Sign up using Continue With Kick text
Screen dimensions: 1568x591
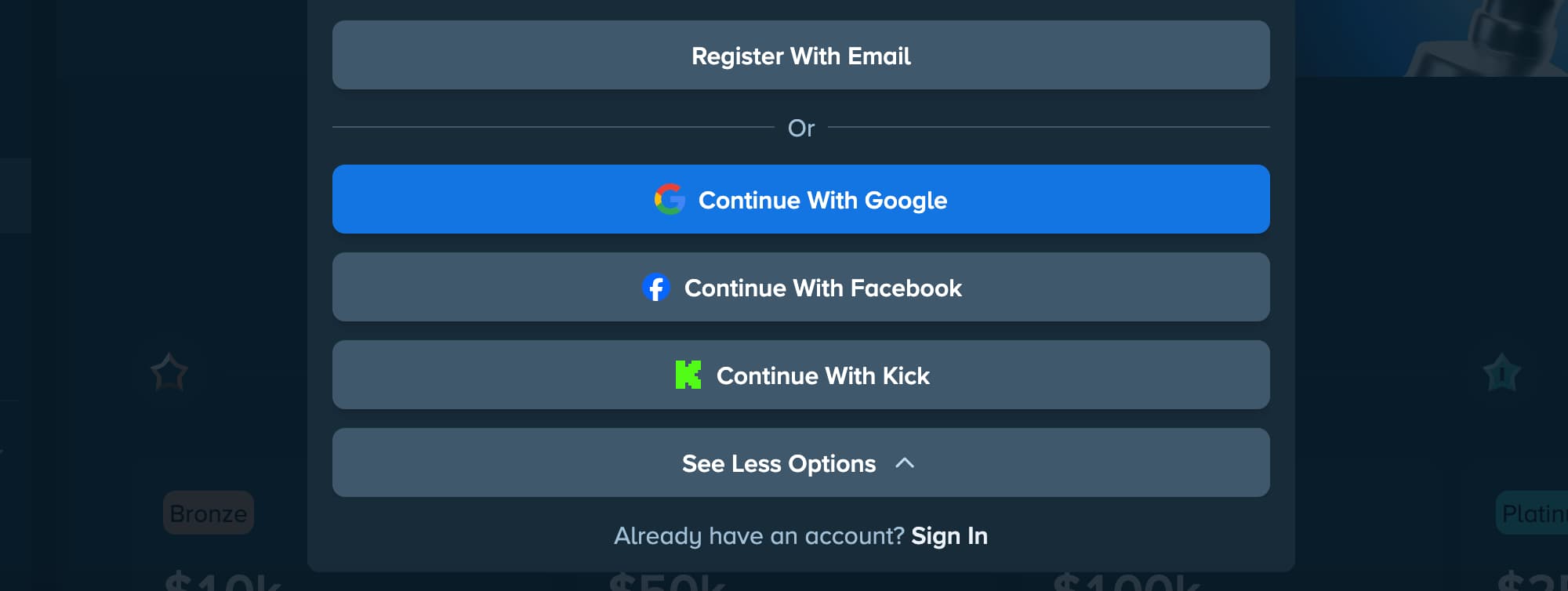point(822,376)
